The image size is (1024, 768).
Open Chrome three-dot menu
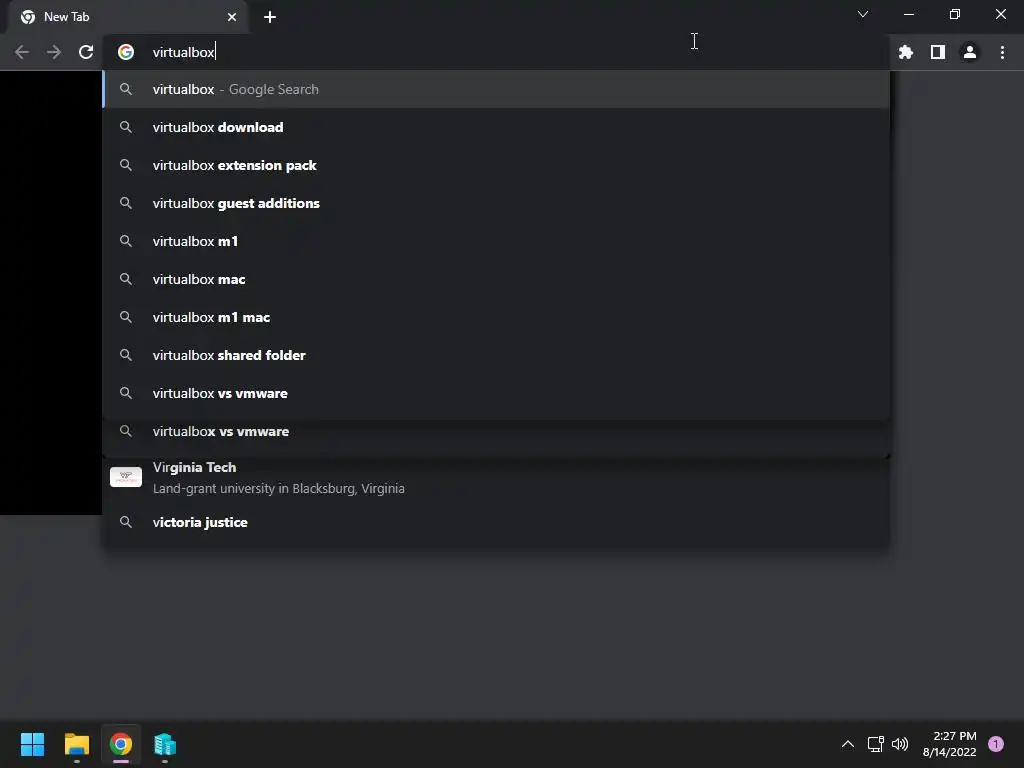tap(1002, 52)
